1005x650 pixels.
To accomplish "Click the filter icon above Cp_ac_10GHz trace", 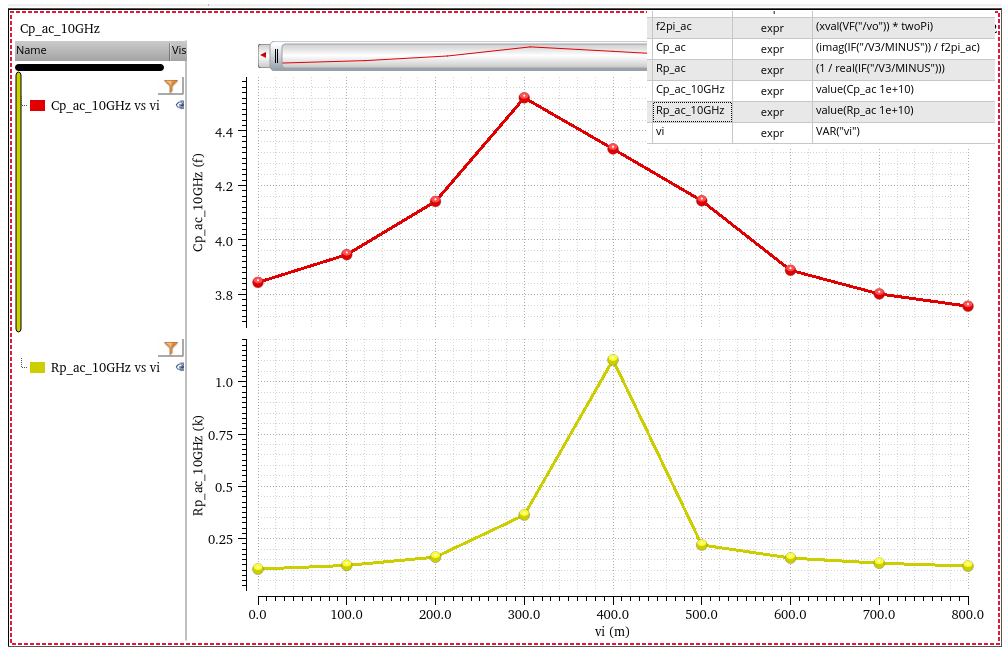I will click(x=171, y=87).
